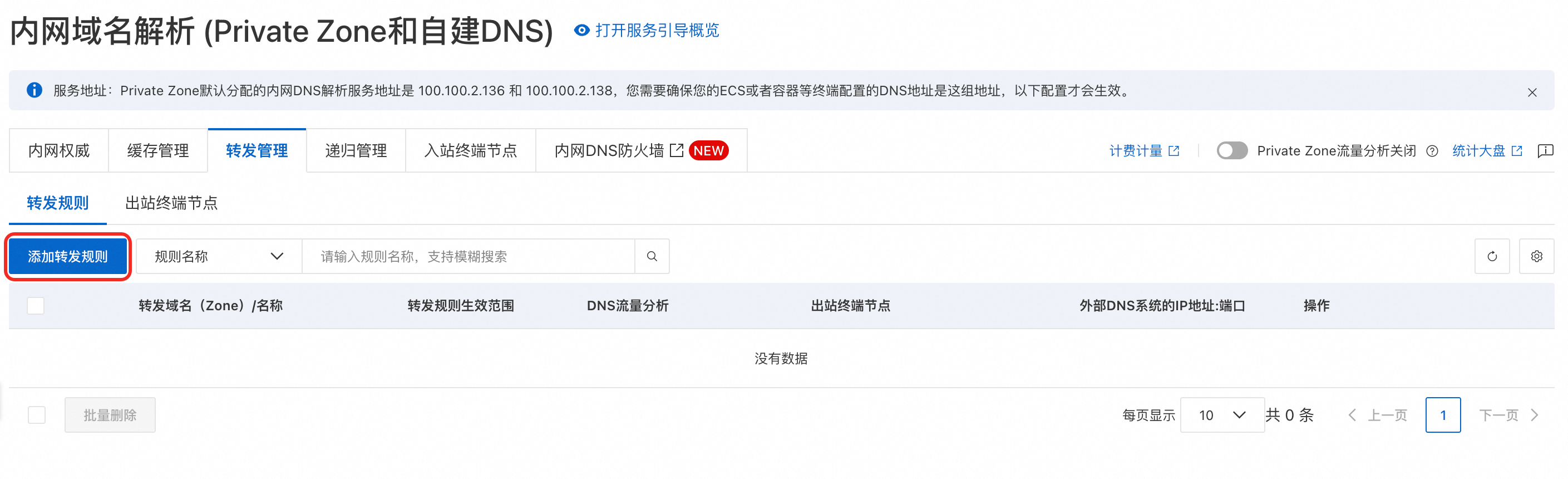Viewport: 1568px width, 479px height.
Task: Focus the rule name search field
Action: (467, 256)
